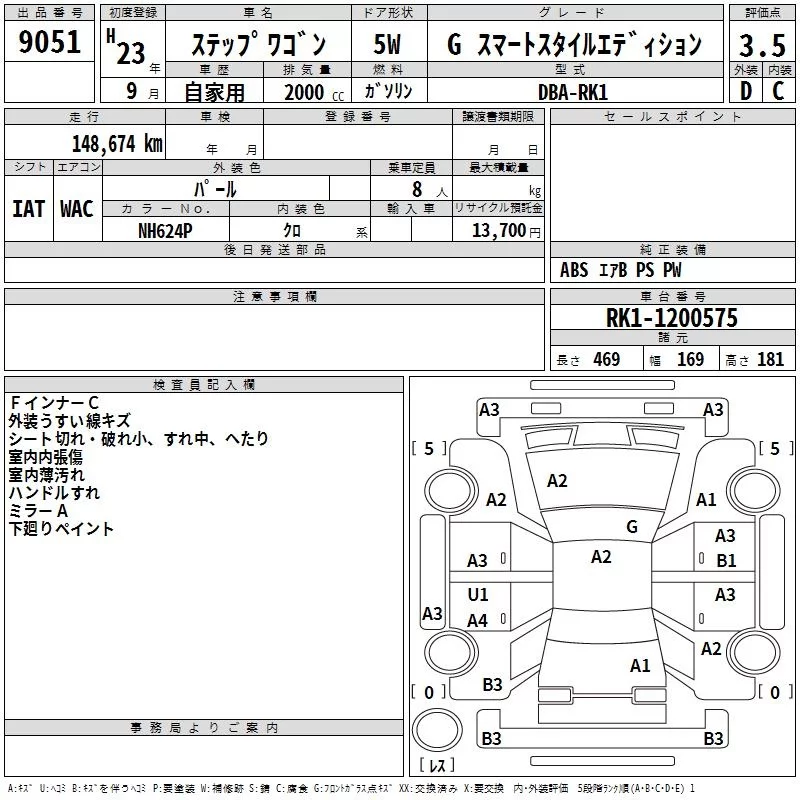Select the width value 169
Image resolution: width=800 pixels, height=800 pixels.
[x=690, y=360]
